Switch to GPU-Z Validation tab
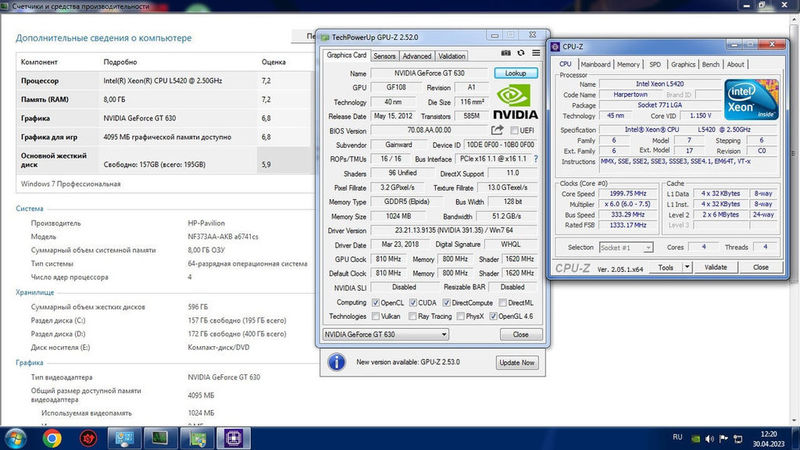Viewport: 800px width, 450px height. tap(452, 56)
